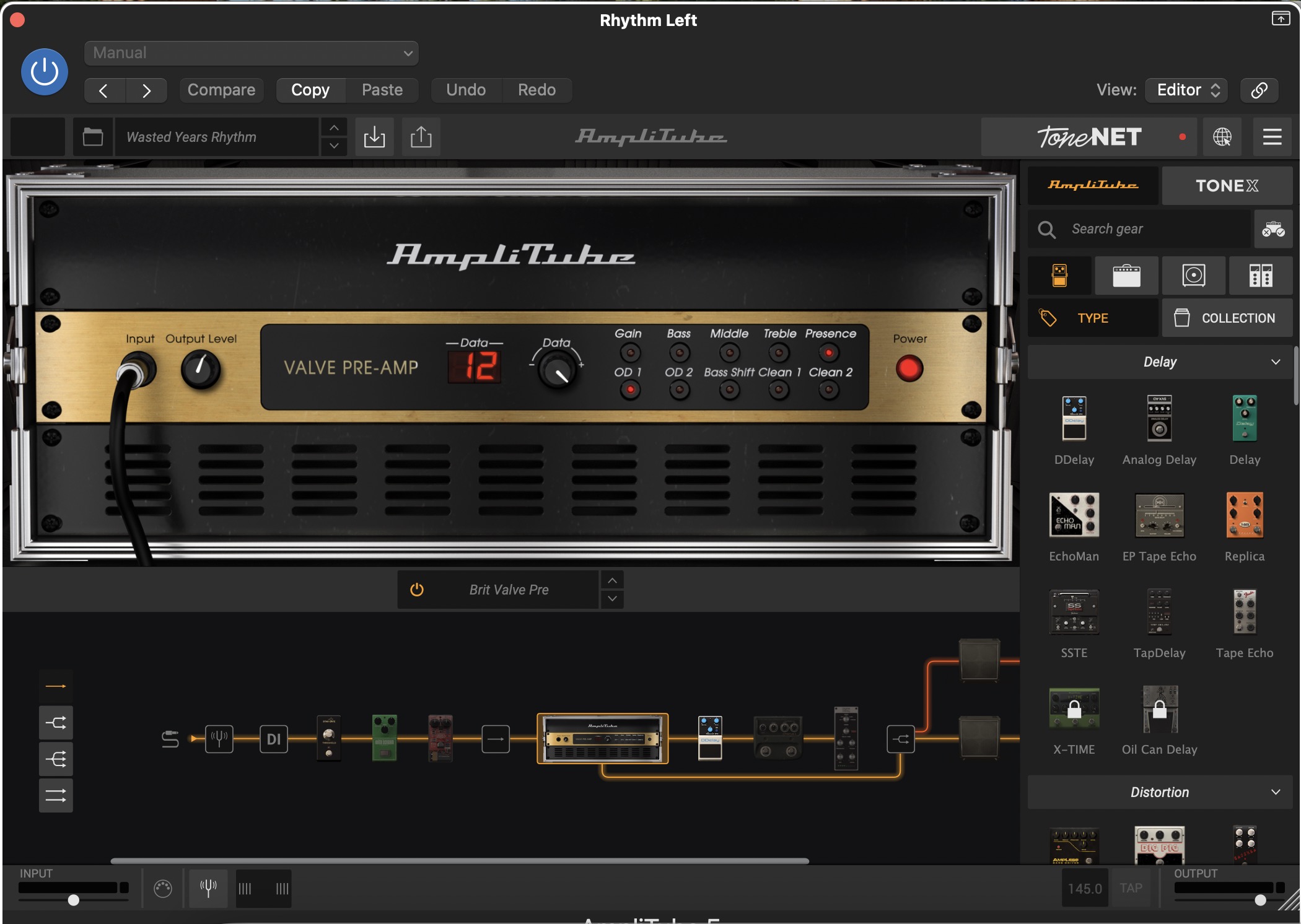
Task: Collapse the Distortion category section
Action: tap(1160, 792)
